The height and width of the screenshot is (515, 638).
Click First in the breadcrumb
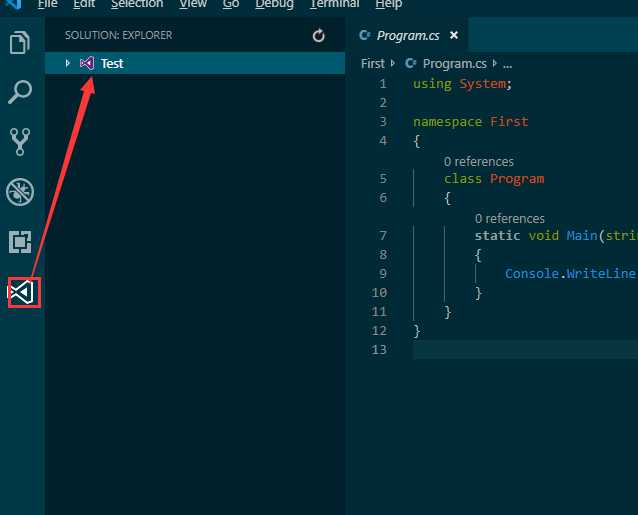pyautogui.click(x=372, y=63)
